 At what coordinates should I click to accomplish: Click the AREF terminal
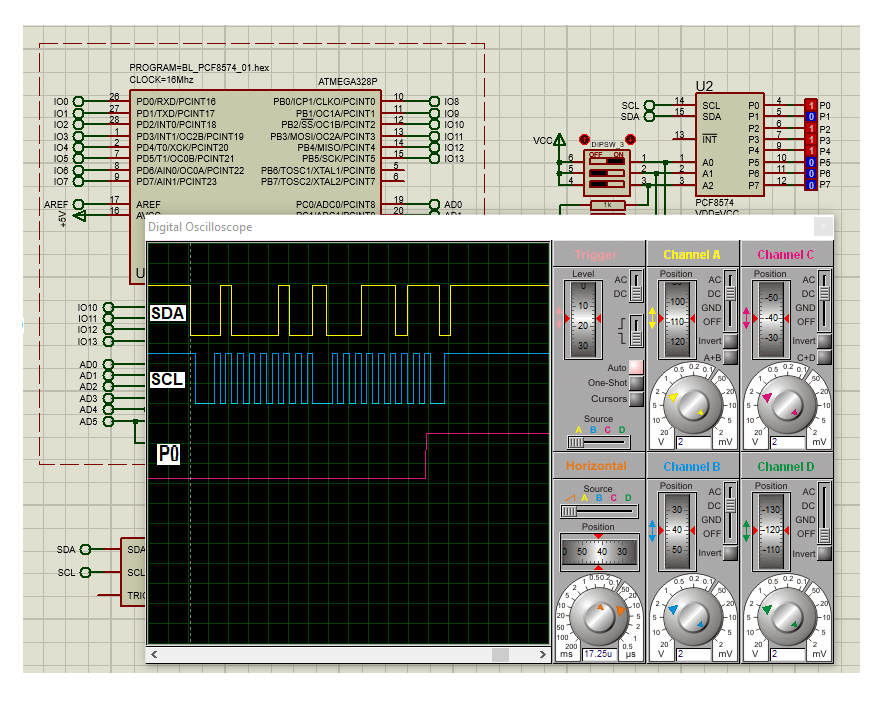click(79, 204)
